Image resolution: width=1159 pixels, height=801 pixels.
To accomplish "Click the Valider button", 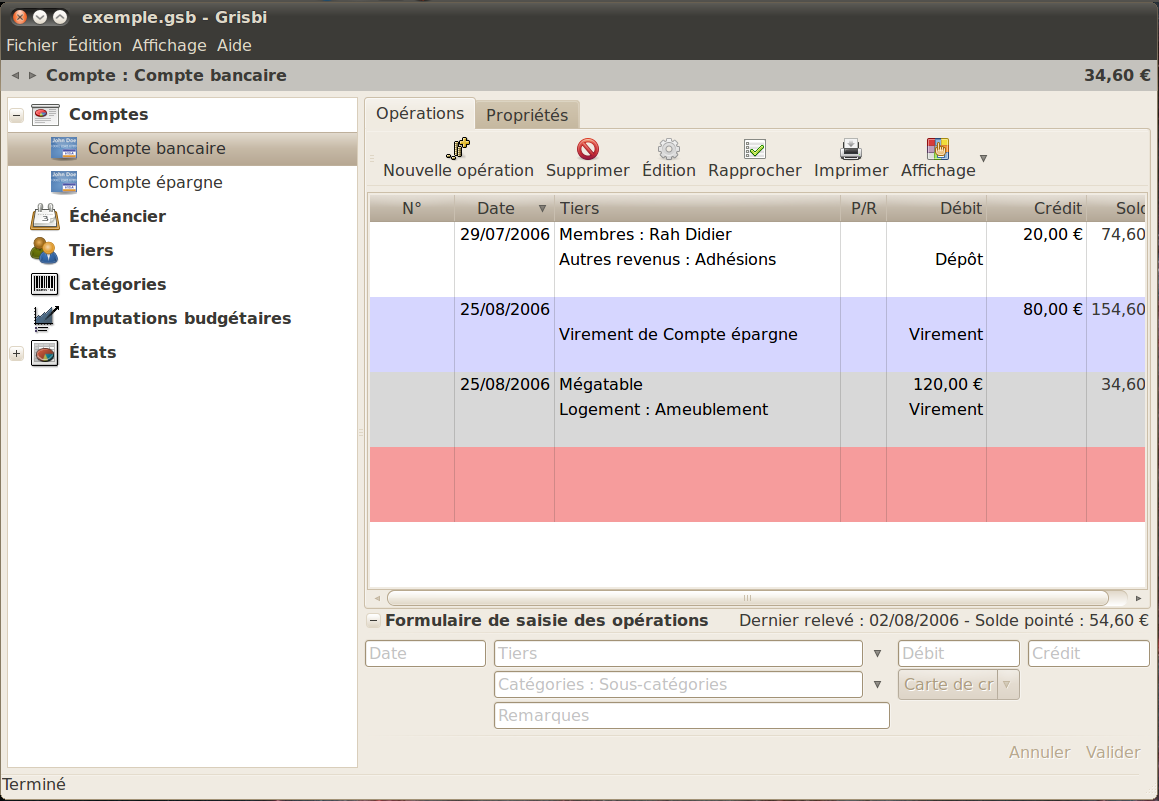I will (1113, 752).
